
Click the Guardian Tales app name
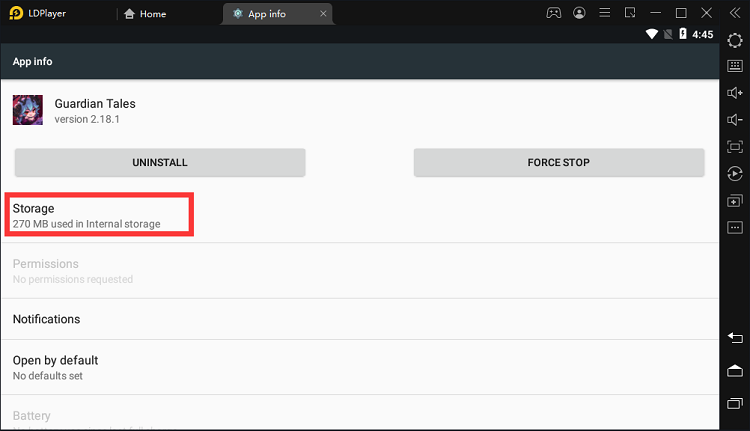tap(95, 104)
